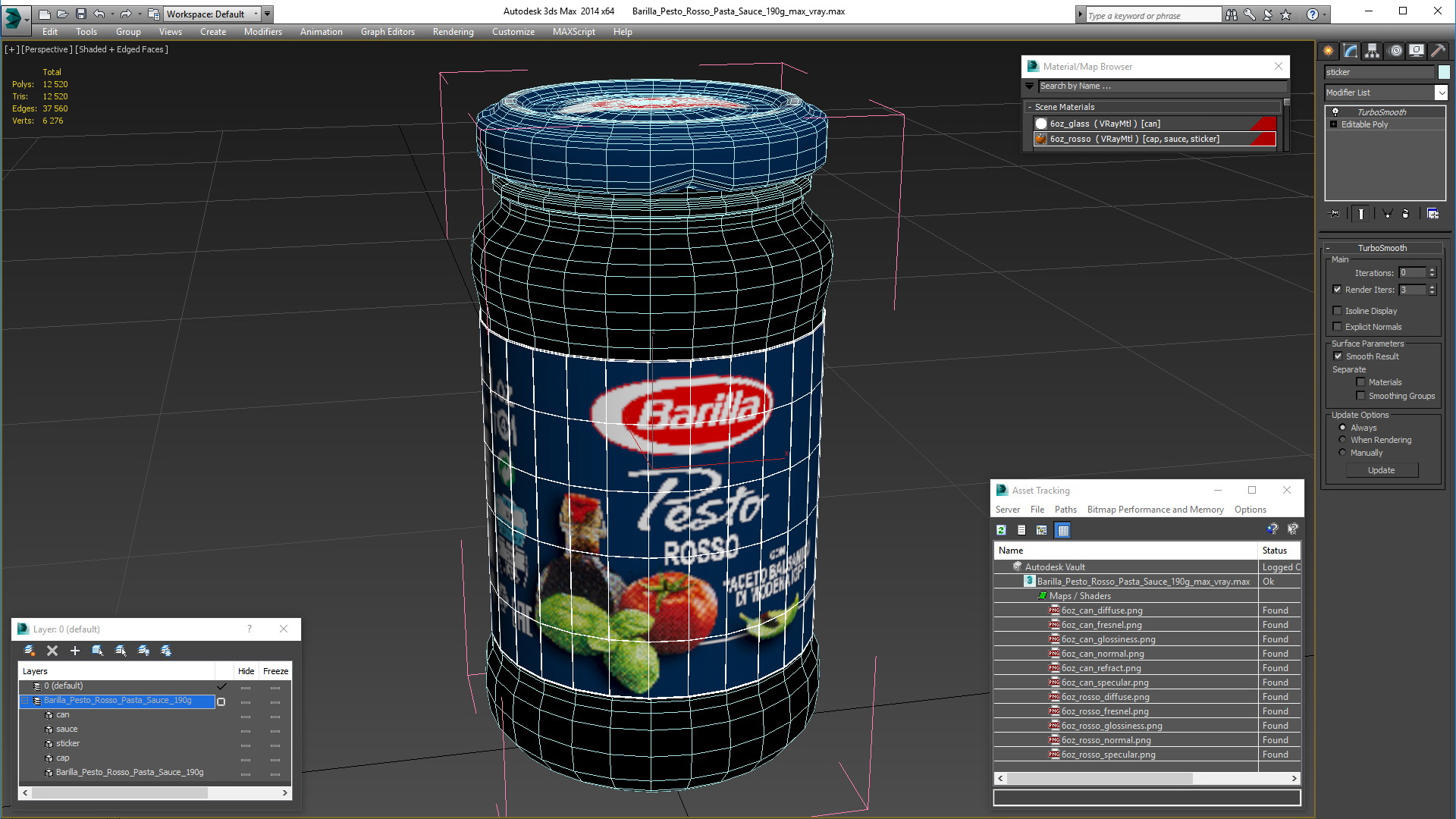This screenshot has height=819, width=1456.
Task: Click Remove Modifier trash icon
Action: (1405, 214)
